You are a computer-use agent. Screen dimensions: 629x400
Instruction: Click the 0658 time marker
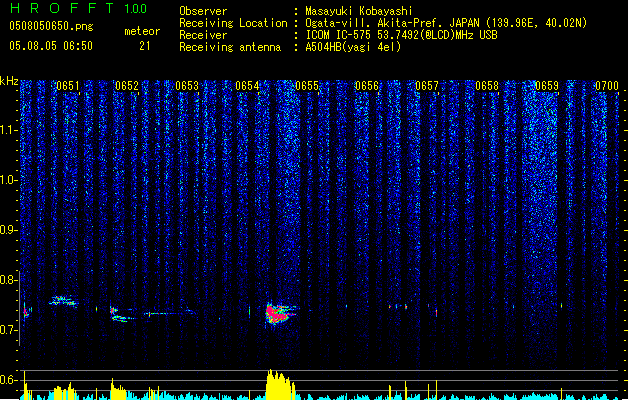(487, 86)
